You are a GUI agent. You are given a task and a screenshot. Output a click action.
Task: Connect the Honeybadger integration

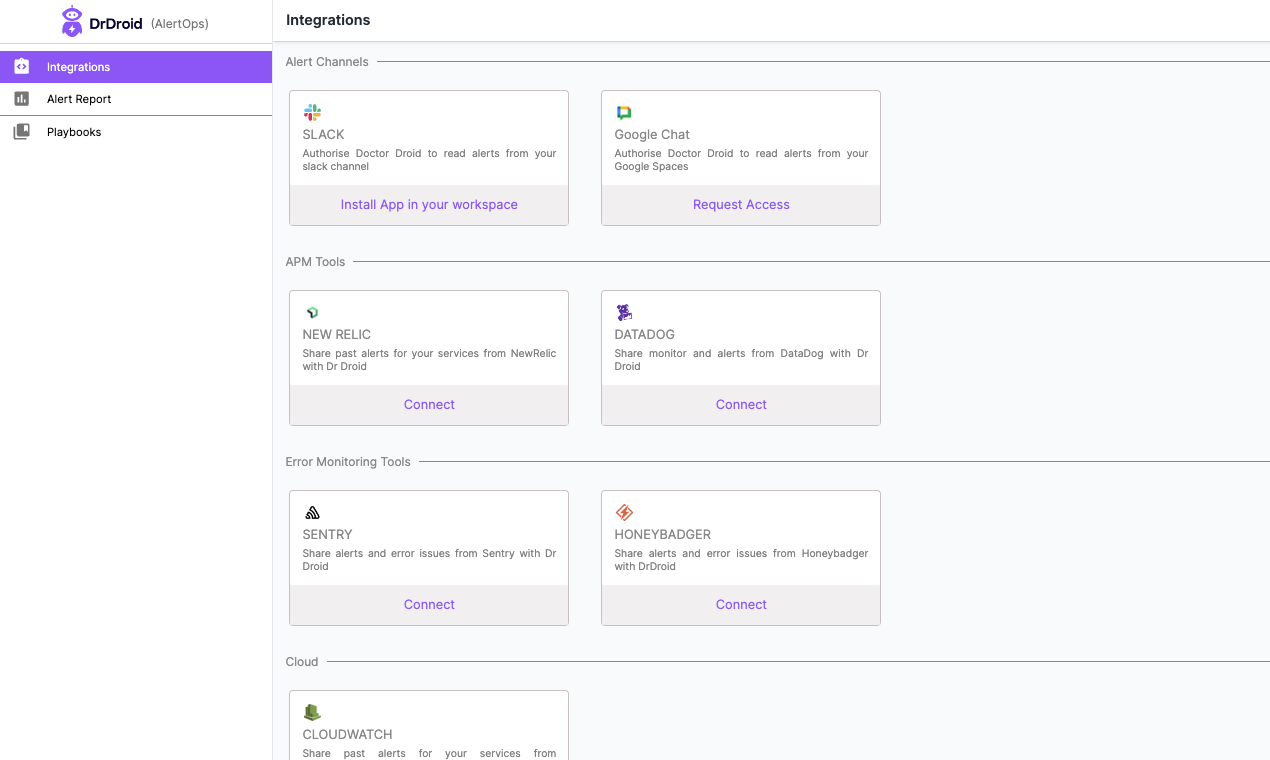[x=741, y=605]
